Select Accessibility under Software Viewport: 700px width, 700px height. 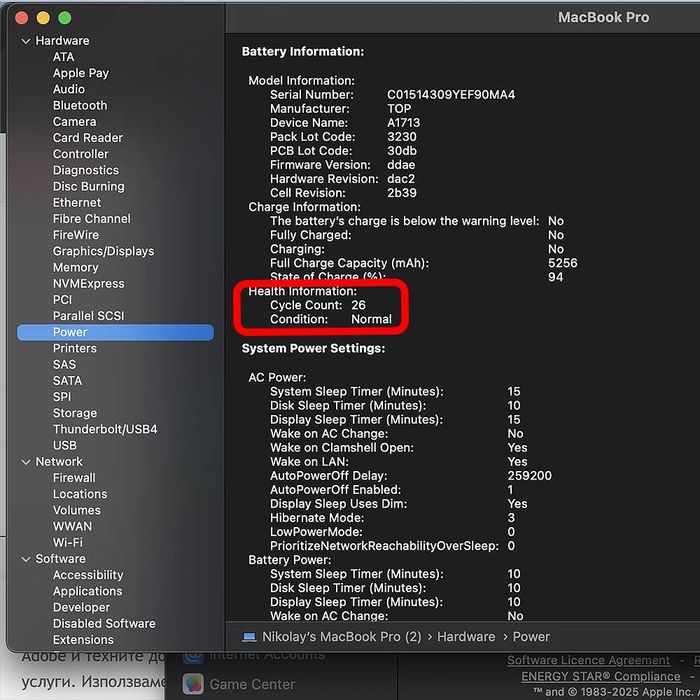(x=88, y=575)
